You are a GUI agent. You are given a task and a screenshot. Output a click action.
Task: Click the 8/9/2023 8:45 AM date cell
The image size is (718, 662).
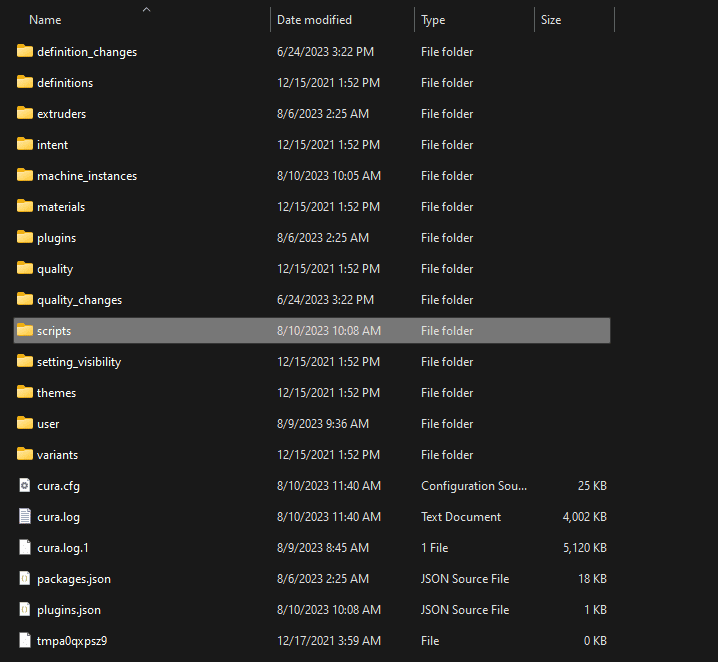[x=323, y=548]
